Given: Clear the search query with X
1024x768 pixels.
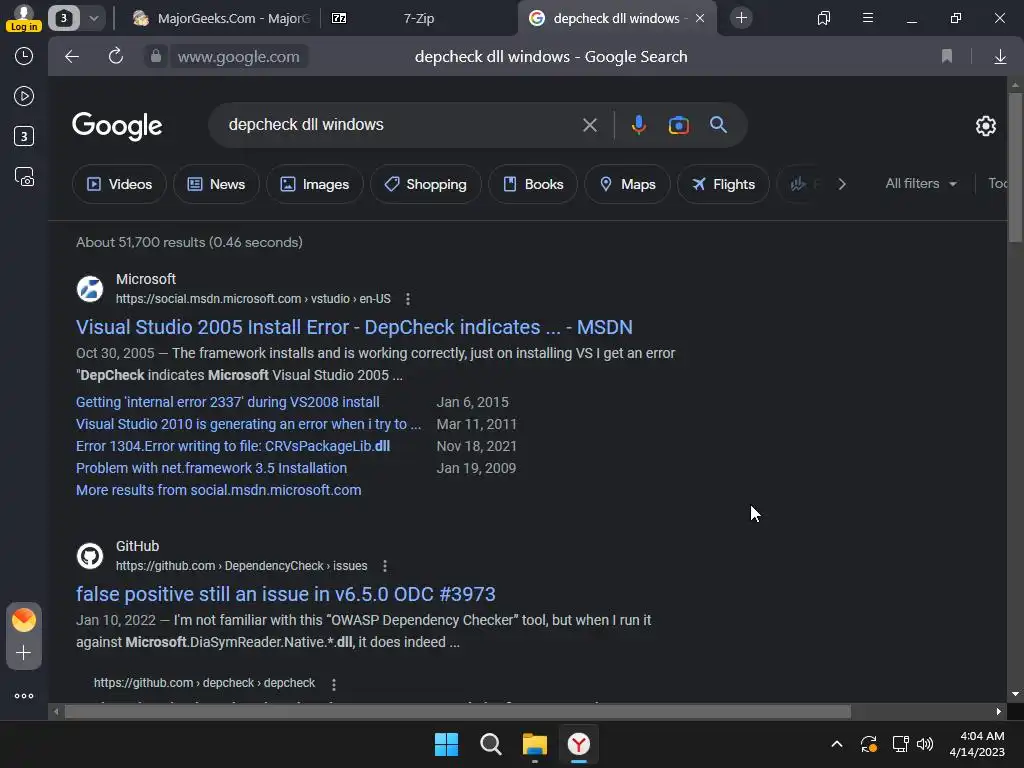Looking at the screenshot, I should point(590,125).
